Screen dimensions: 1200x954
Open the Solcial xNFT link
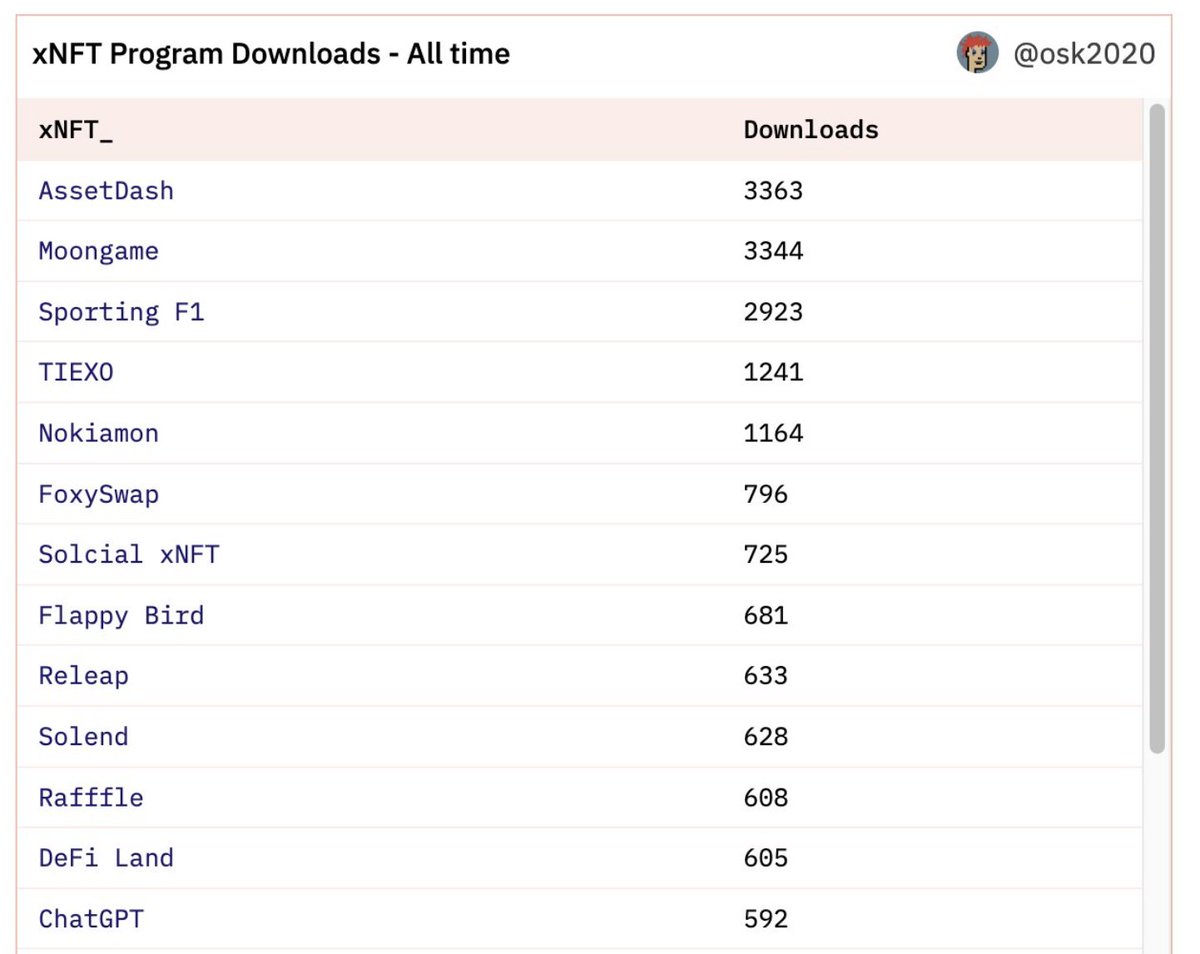tap(128, 555)
